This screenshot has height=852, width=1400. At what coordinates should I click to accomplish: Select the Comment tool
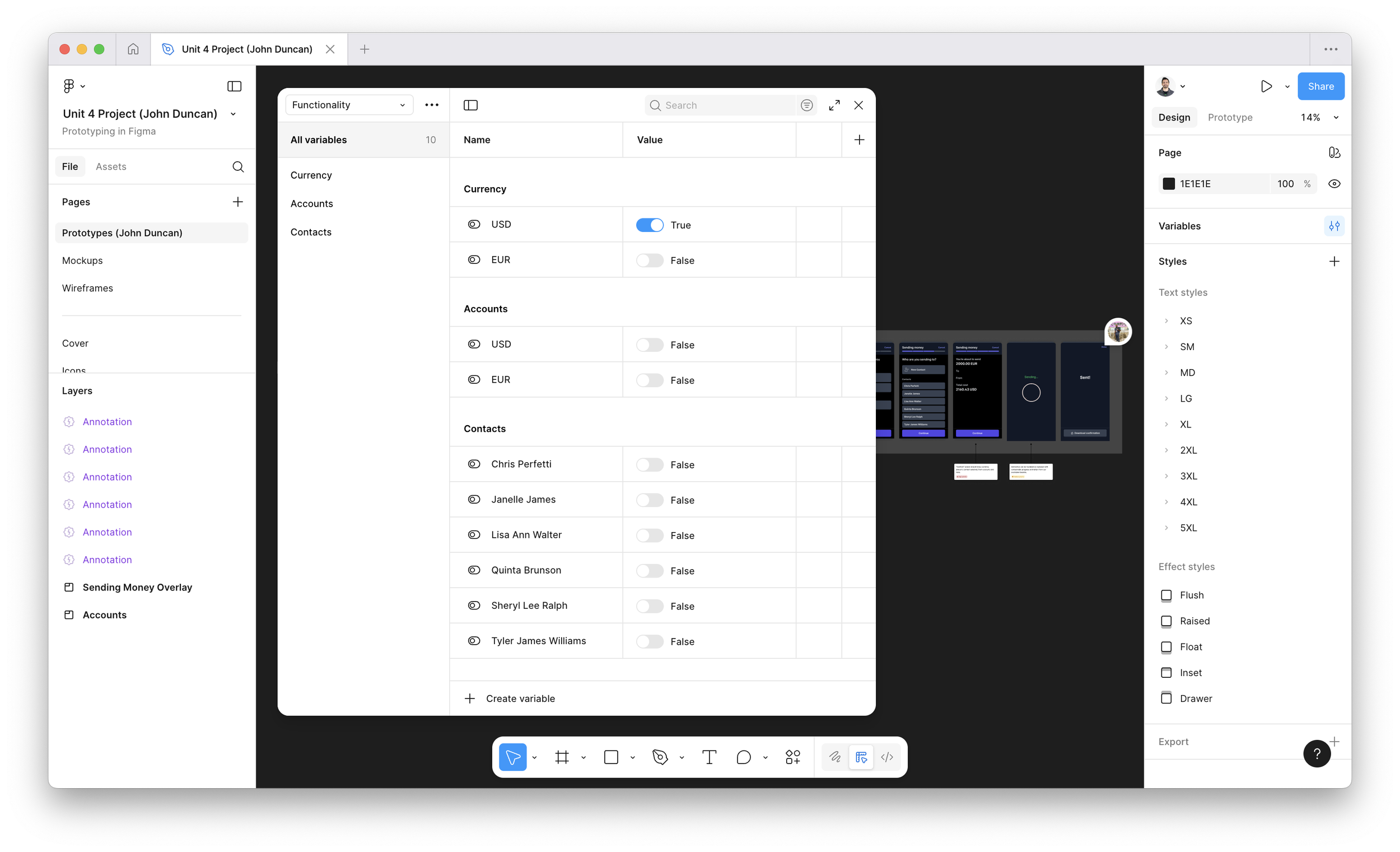pyautogui.click(x=743, y=757)
